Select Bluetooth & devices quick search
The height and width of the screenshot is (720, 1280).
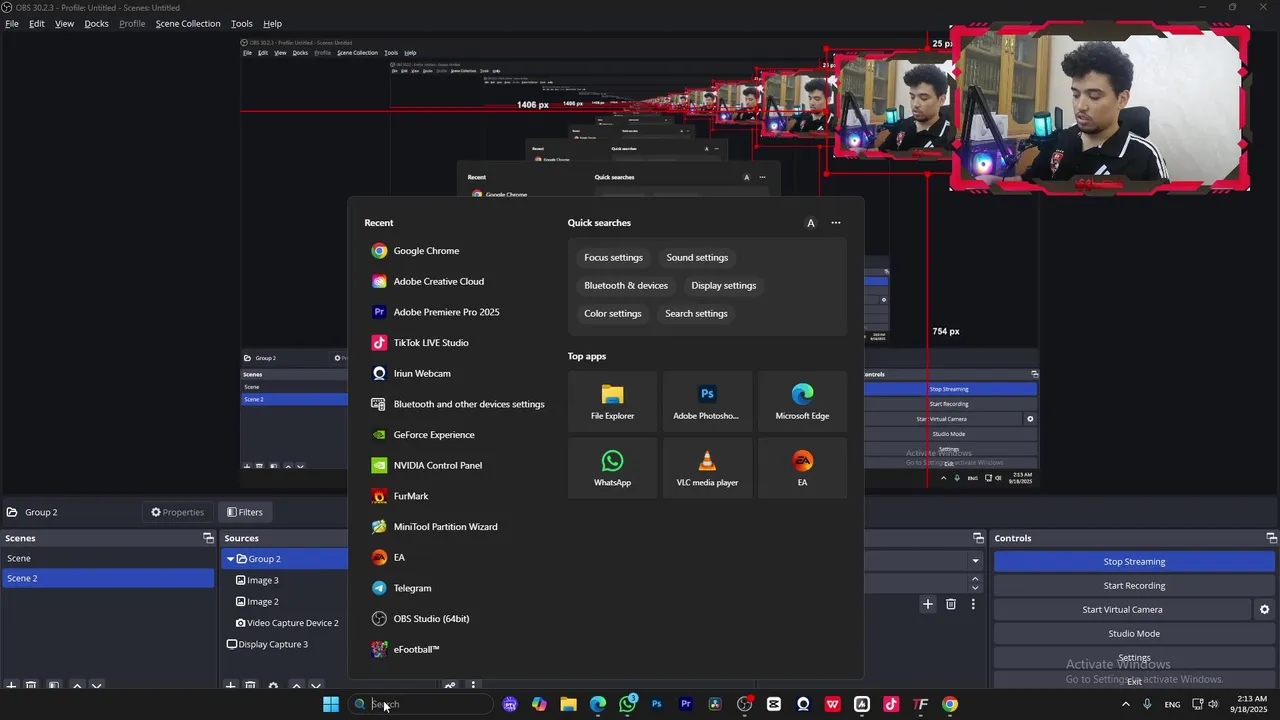tap(626, 286)
